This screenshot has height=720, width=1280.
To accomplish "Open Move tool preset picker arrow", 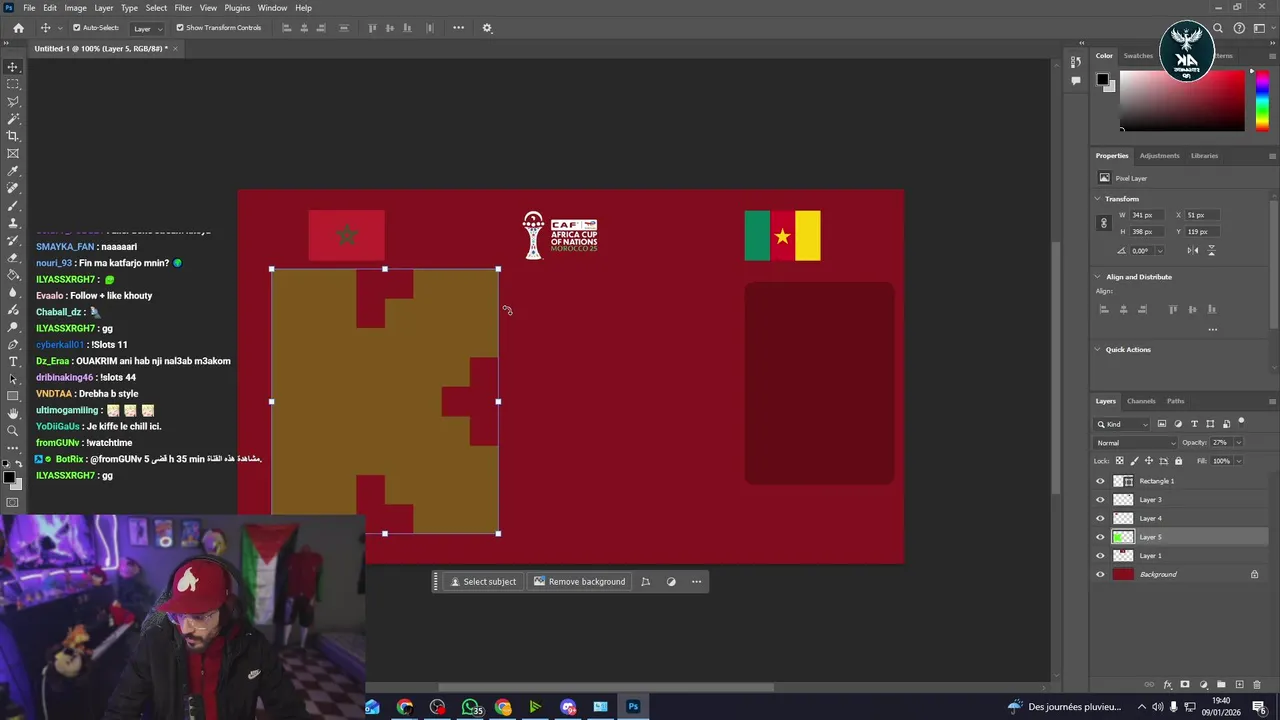I will point(60,28).
